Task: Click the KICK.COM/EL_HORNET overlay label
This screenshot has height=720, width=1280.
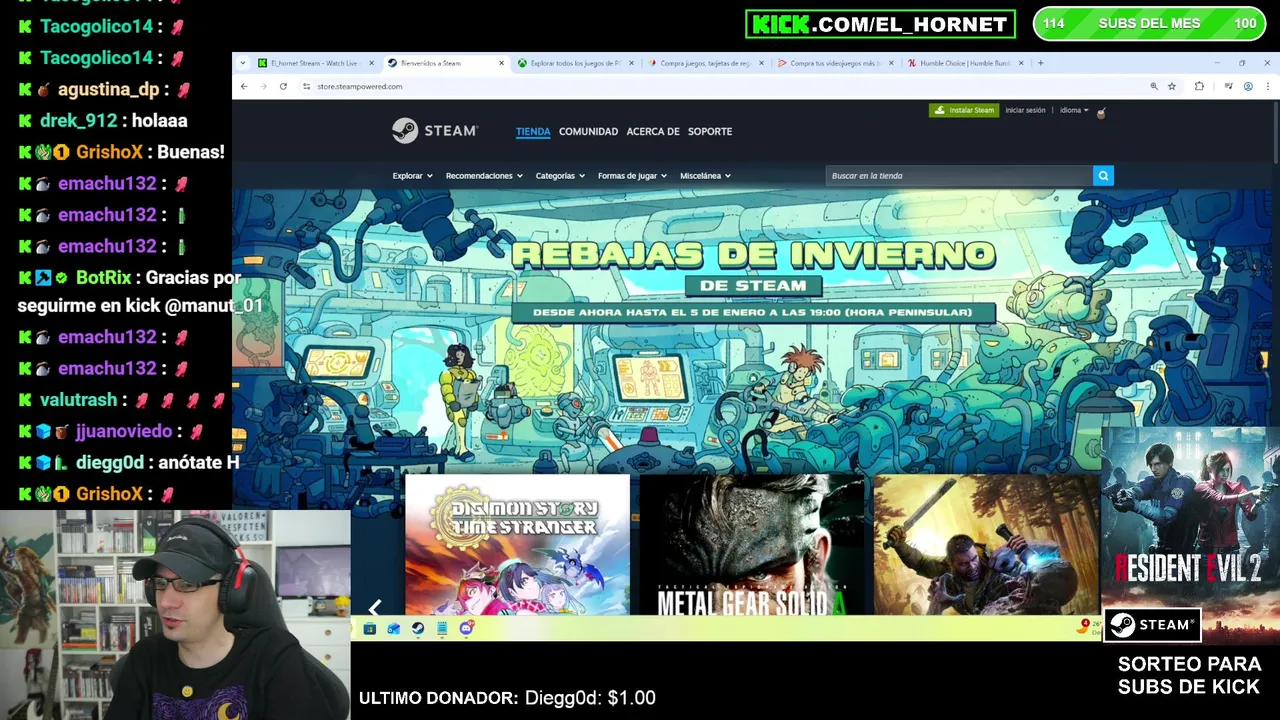Action: coord(880,24)
